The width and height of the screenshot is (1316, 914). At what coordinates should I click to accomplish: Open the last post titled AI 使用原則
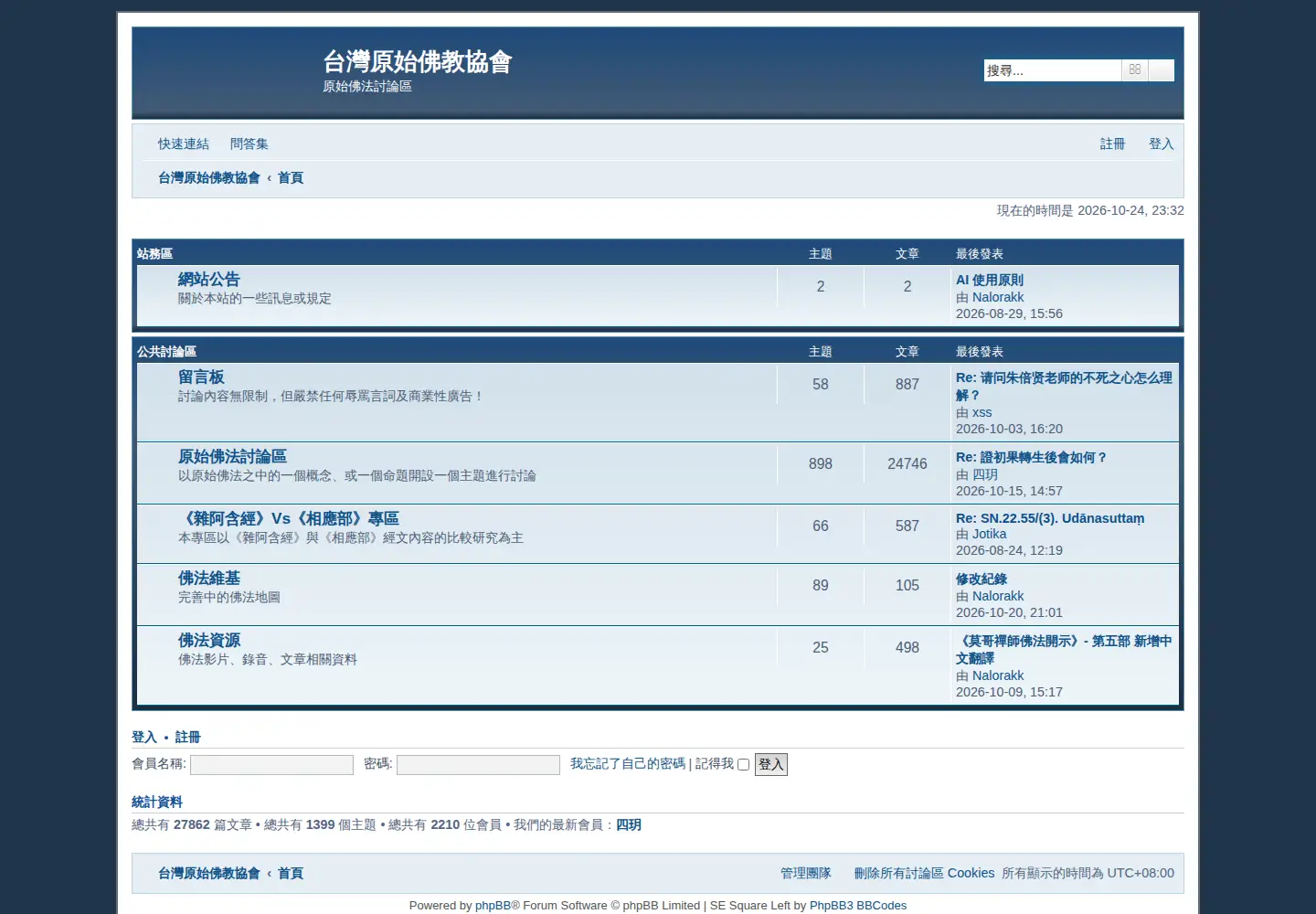point(990,281)
